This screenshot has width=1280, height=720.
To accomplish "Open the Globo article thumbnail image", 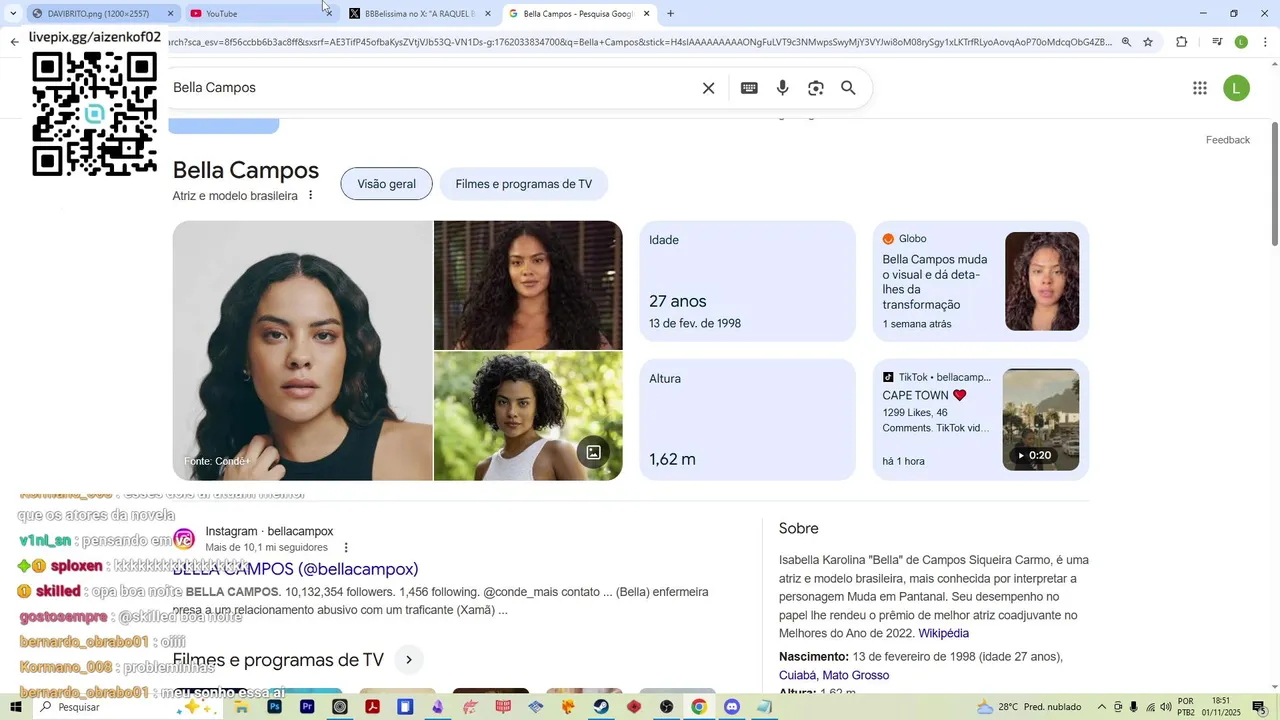I will (1042, 281).
